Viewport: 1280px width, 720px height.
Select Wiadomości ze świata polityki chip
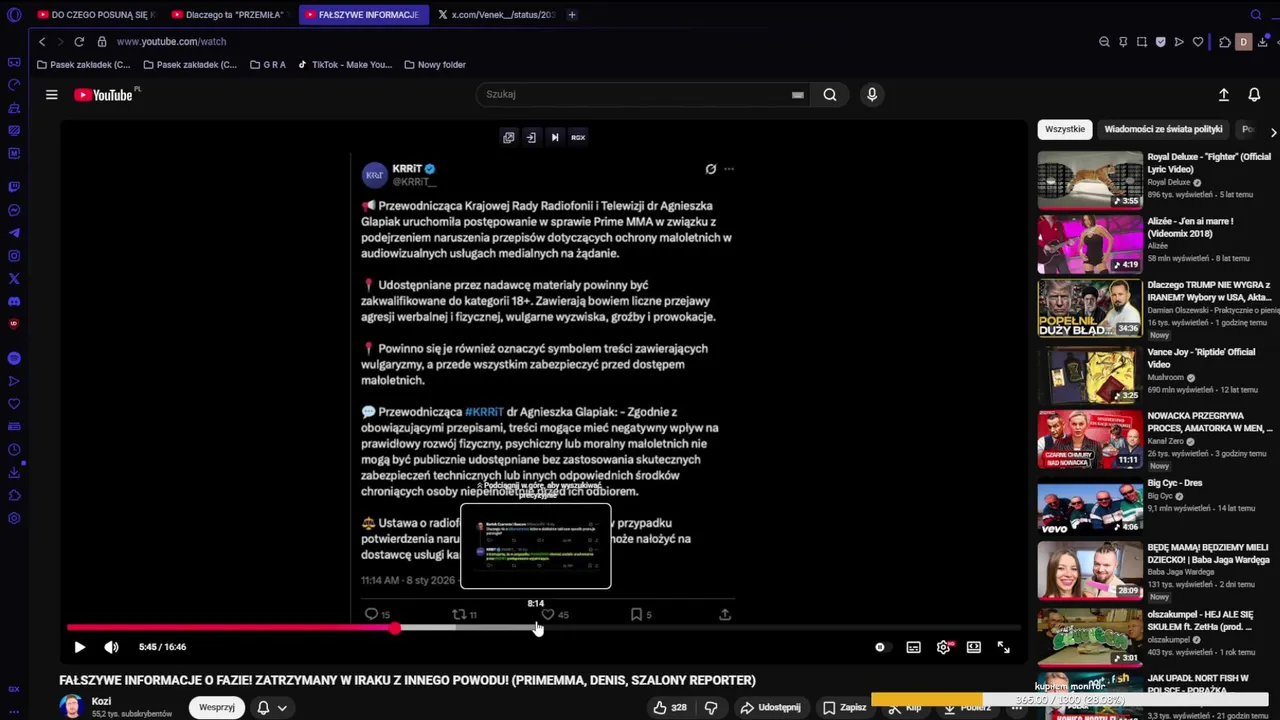pos(1163,129)
